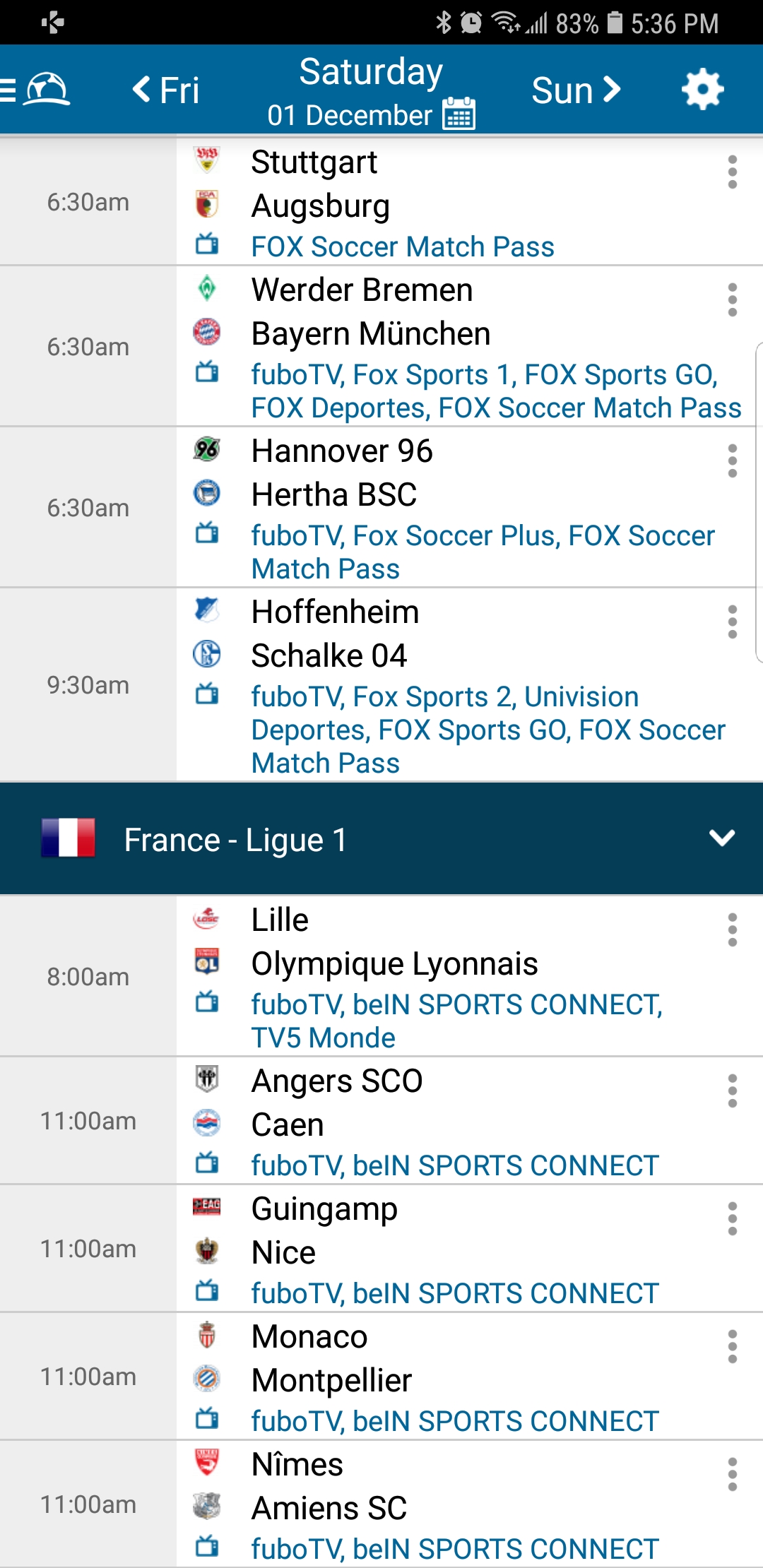Tap broadcasters link for Angers SCO vs Caen

455,1165
